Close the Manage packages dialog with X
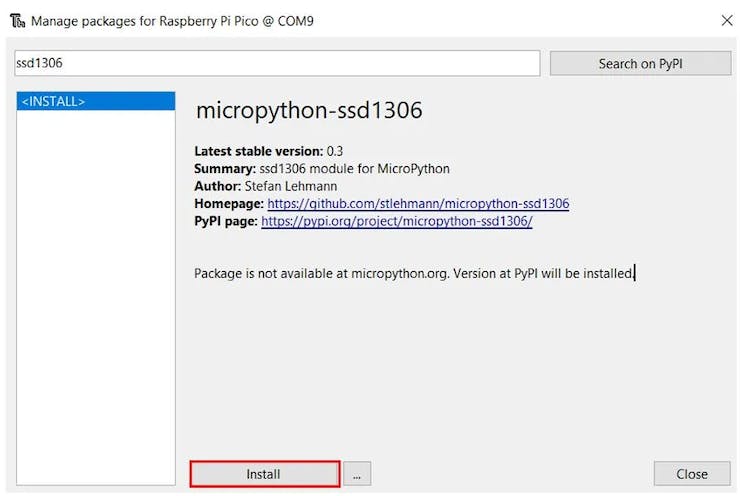 (x=727, y=20)
